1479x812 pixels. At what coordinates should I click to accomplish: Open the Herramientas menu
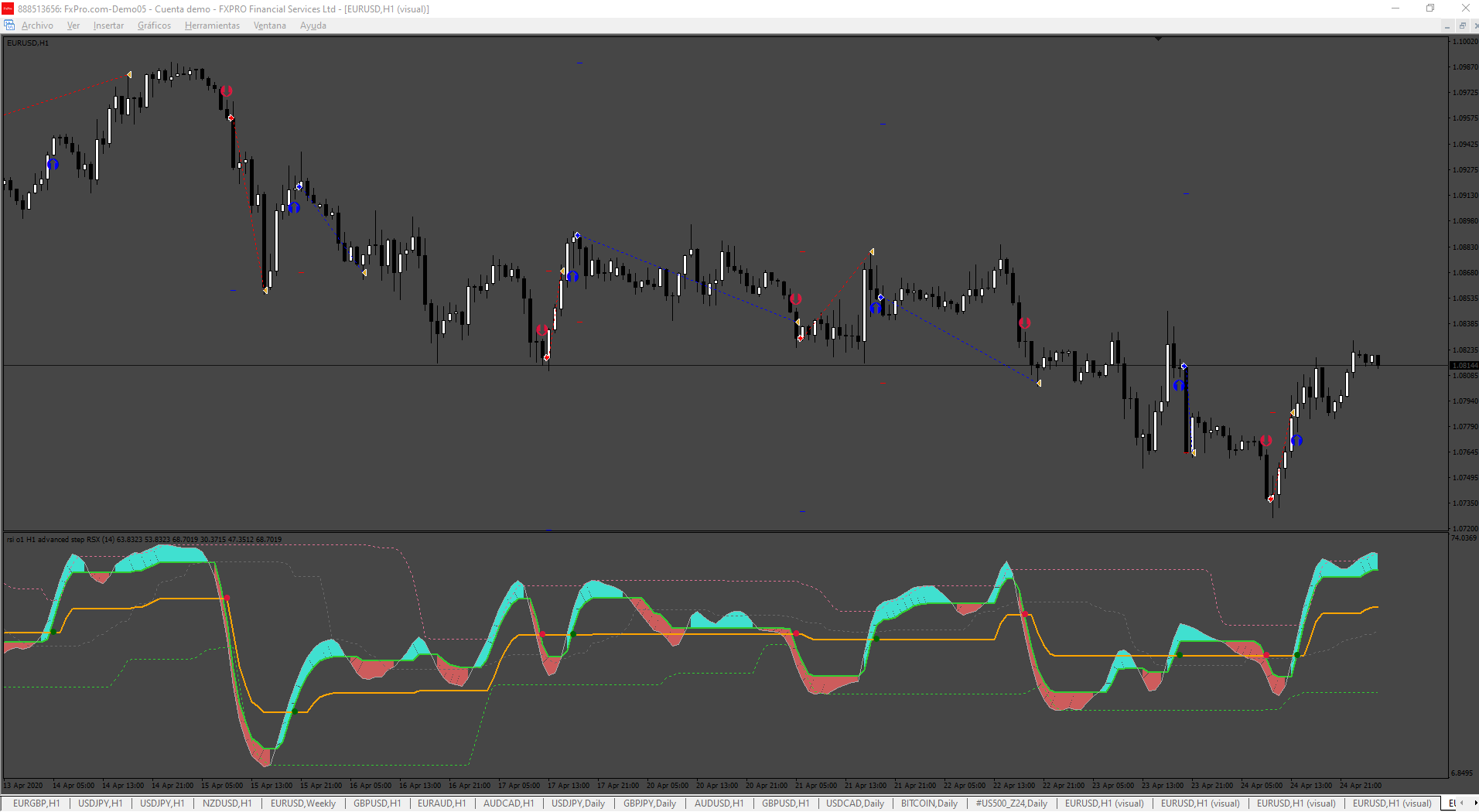tap(212, 26)
